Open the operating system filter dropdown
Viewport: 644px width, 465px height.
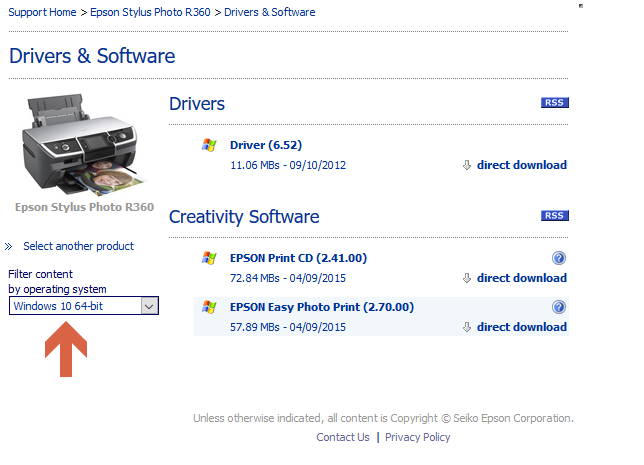84,306
